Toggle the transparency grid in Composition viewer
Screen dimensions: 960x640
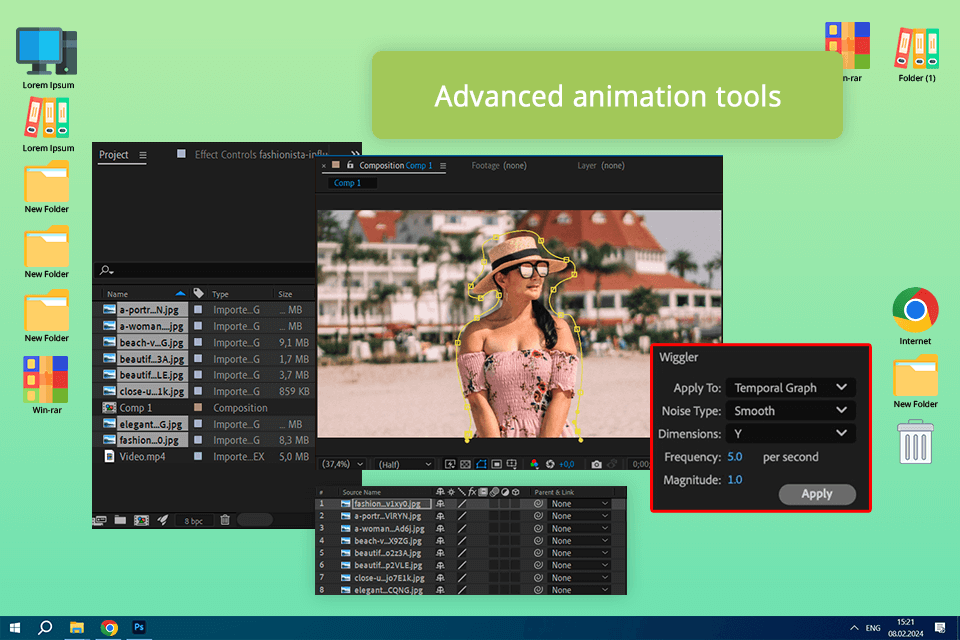point(465,464)
